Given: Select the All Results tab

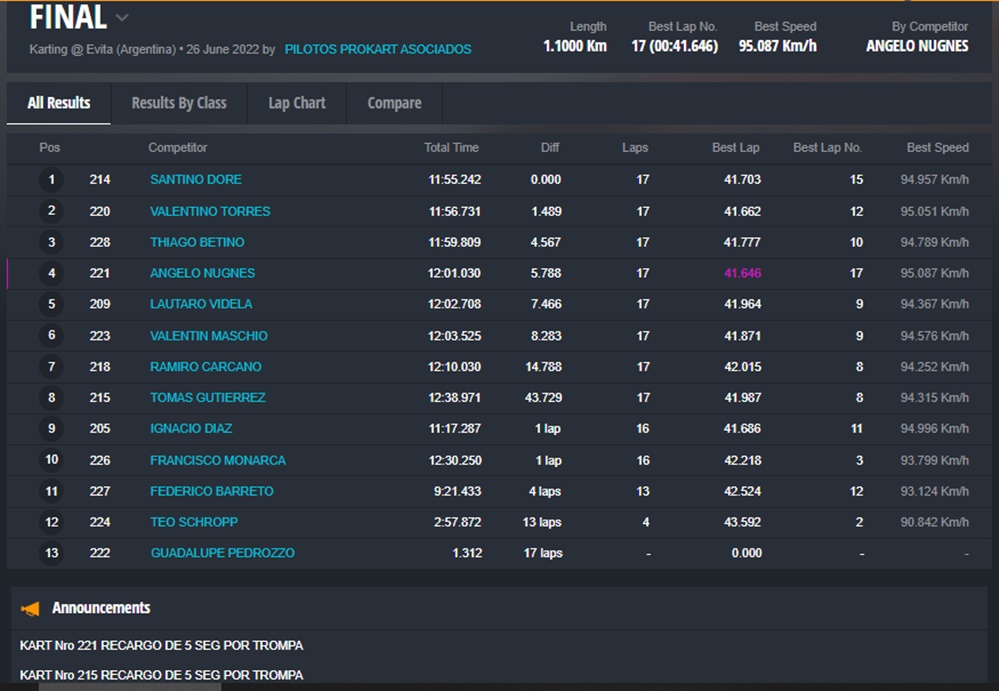Looking at the screenshot, I should (59, 103).
